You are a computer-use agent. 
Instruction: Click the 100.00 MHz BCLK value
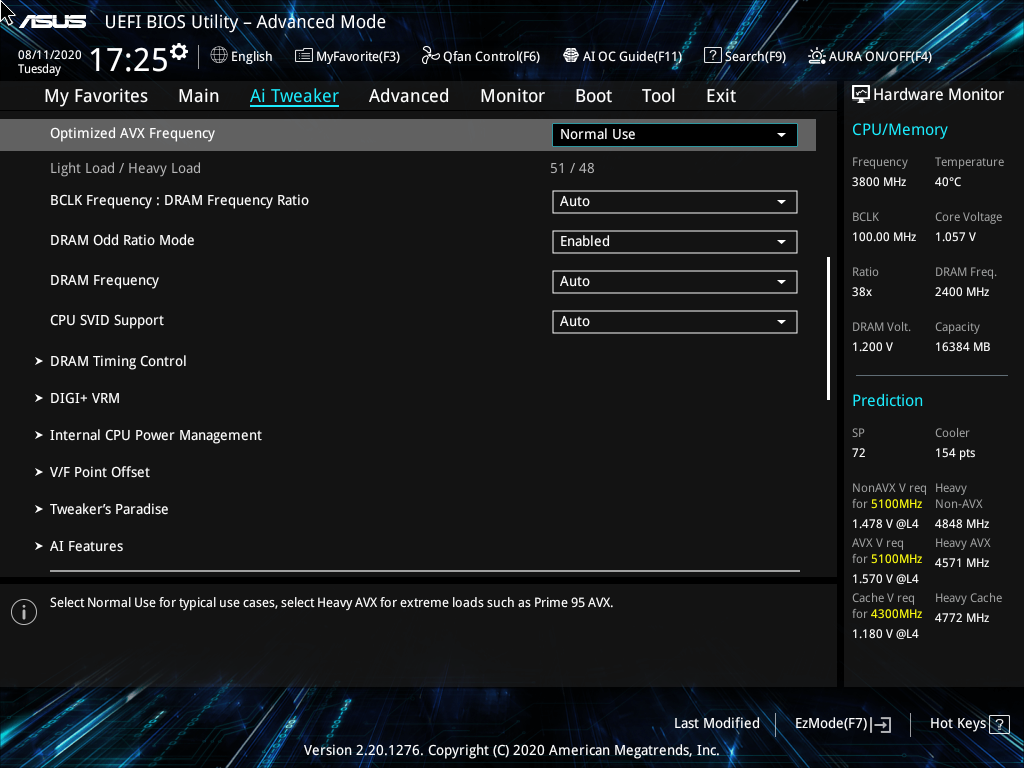click(884, 237)
